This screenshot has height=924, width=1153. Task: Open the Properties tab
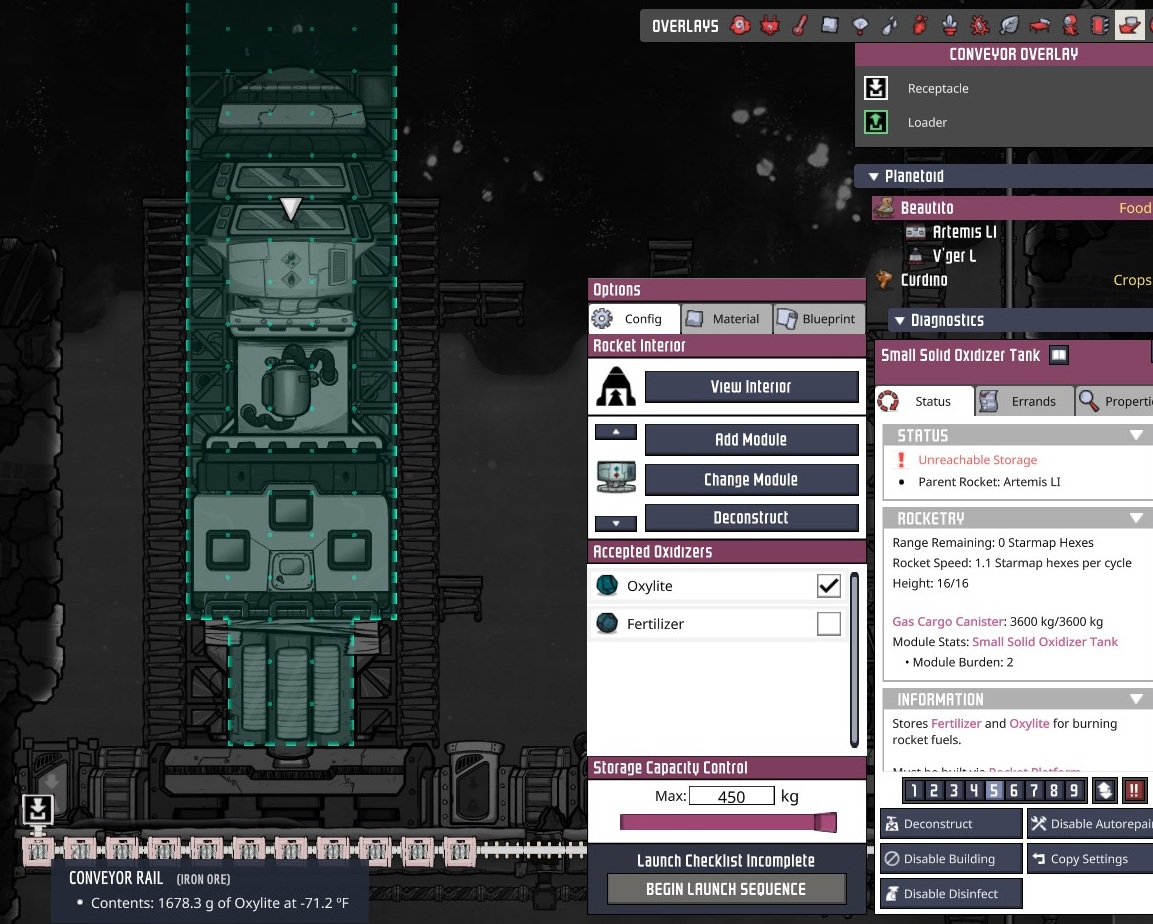tap(1115, 401)
